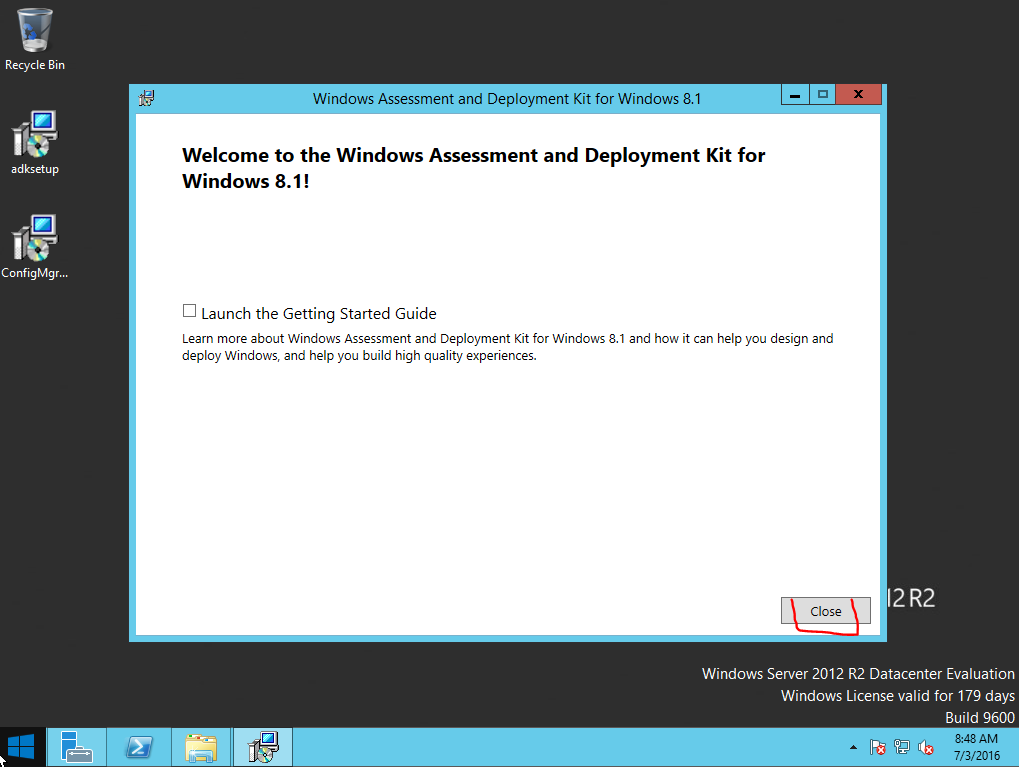Select the adksetup desktop icon
Image resolution: width=1019 pixels, height=767 pixels.
click(x=34, y=143)
